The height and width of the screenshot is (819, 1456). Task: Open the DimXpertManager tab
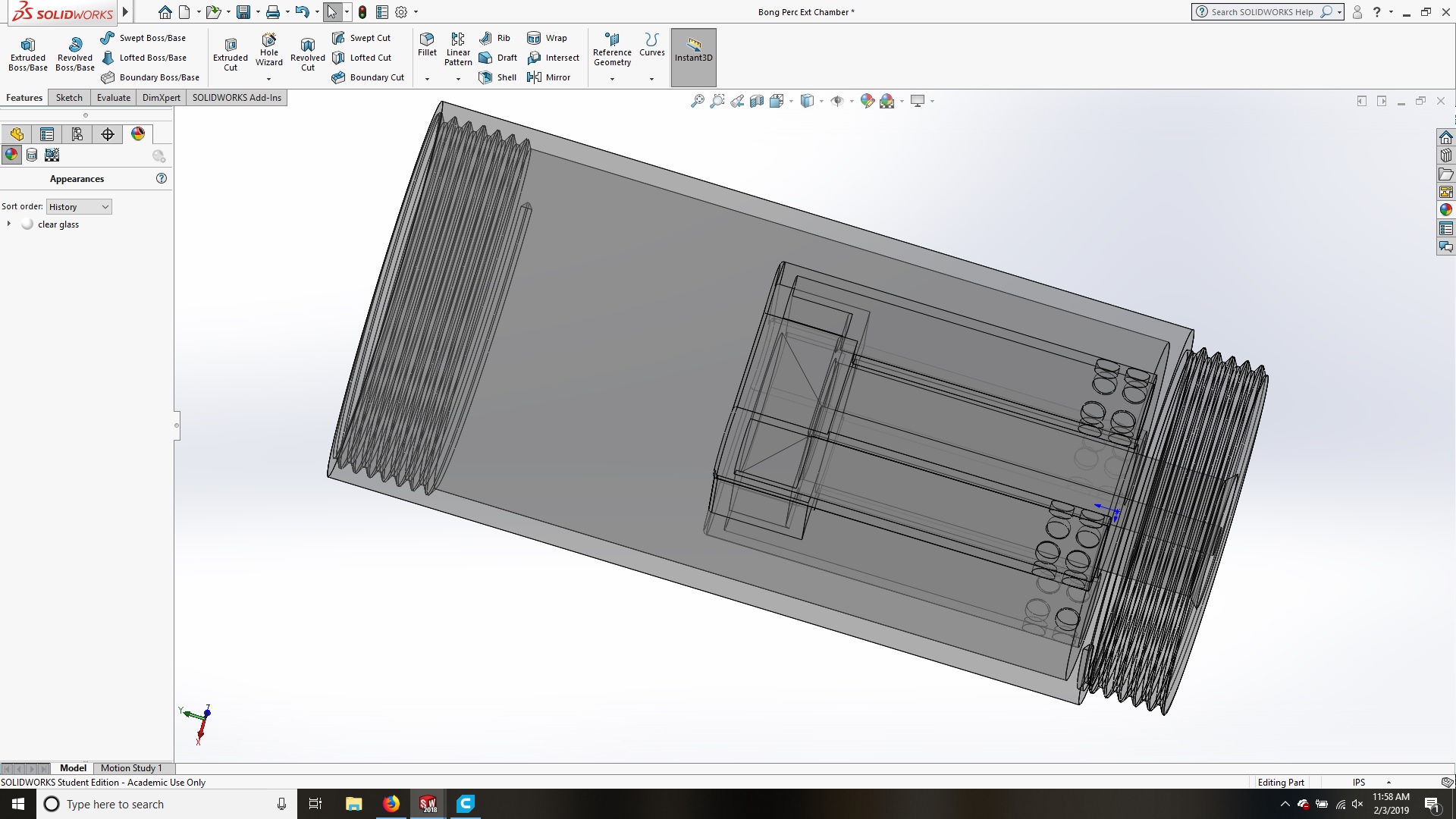108,134
